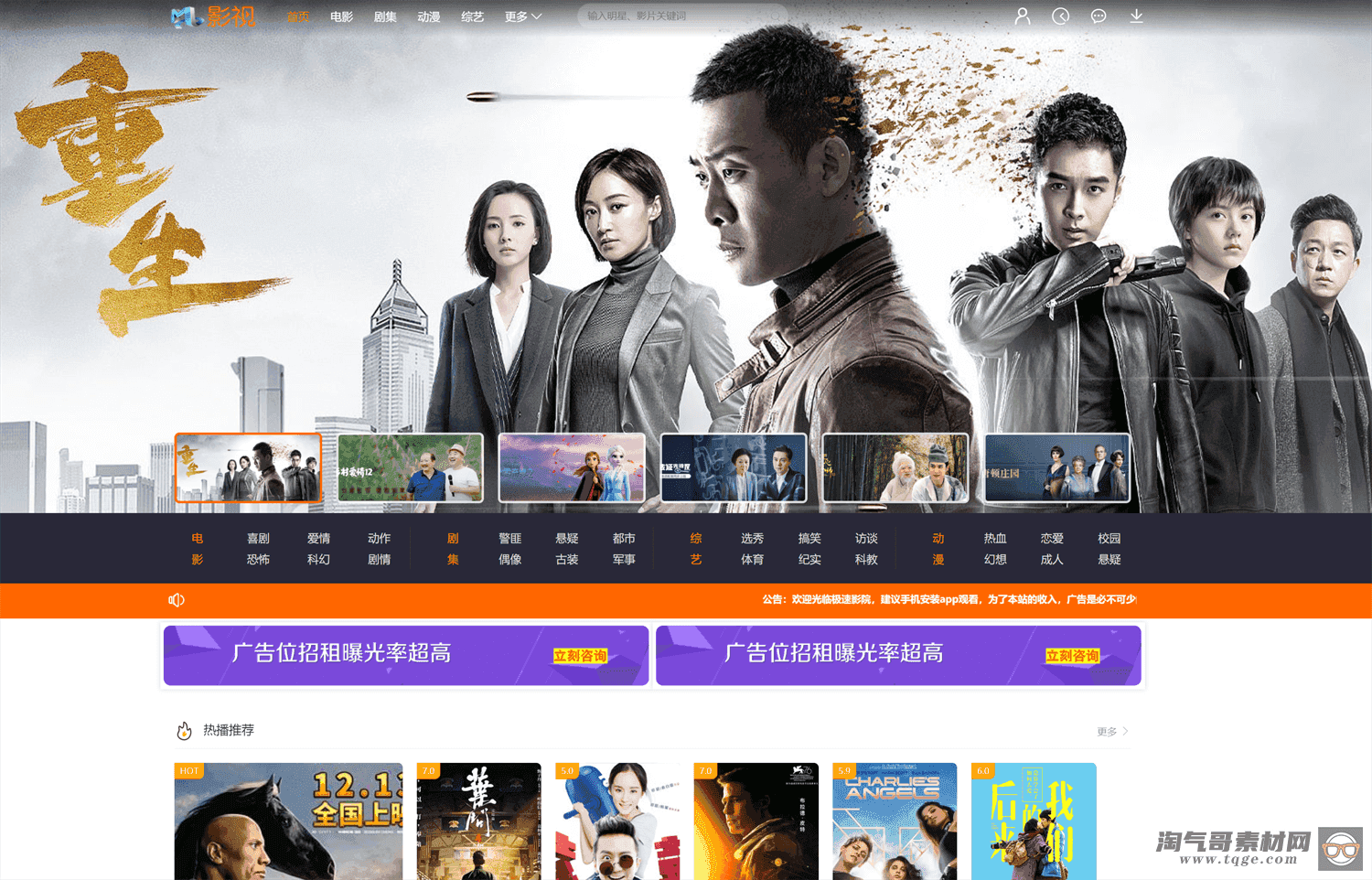Open the 搞笑 variety genre
The width and height of the screenshot is (1372, 880).
pyautogui.click(x=809, y=539)
